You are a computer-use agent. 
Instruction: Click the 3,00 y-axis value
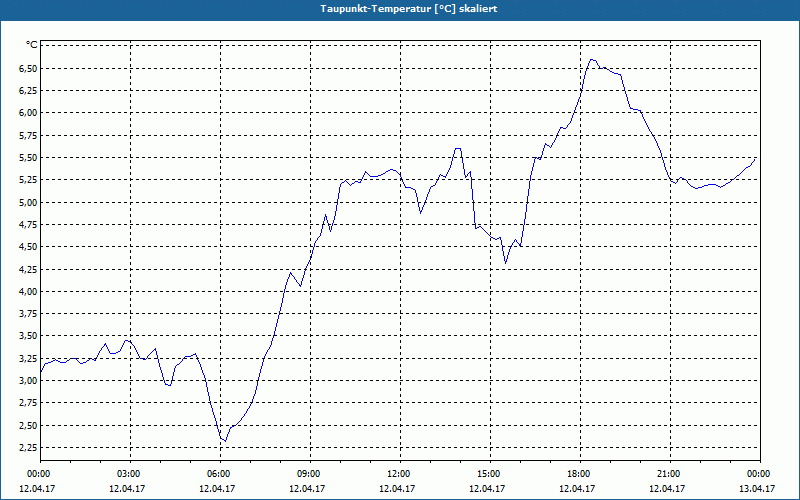(x=28, y=381)
